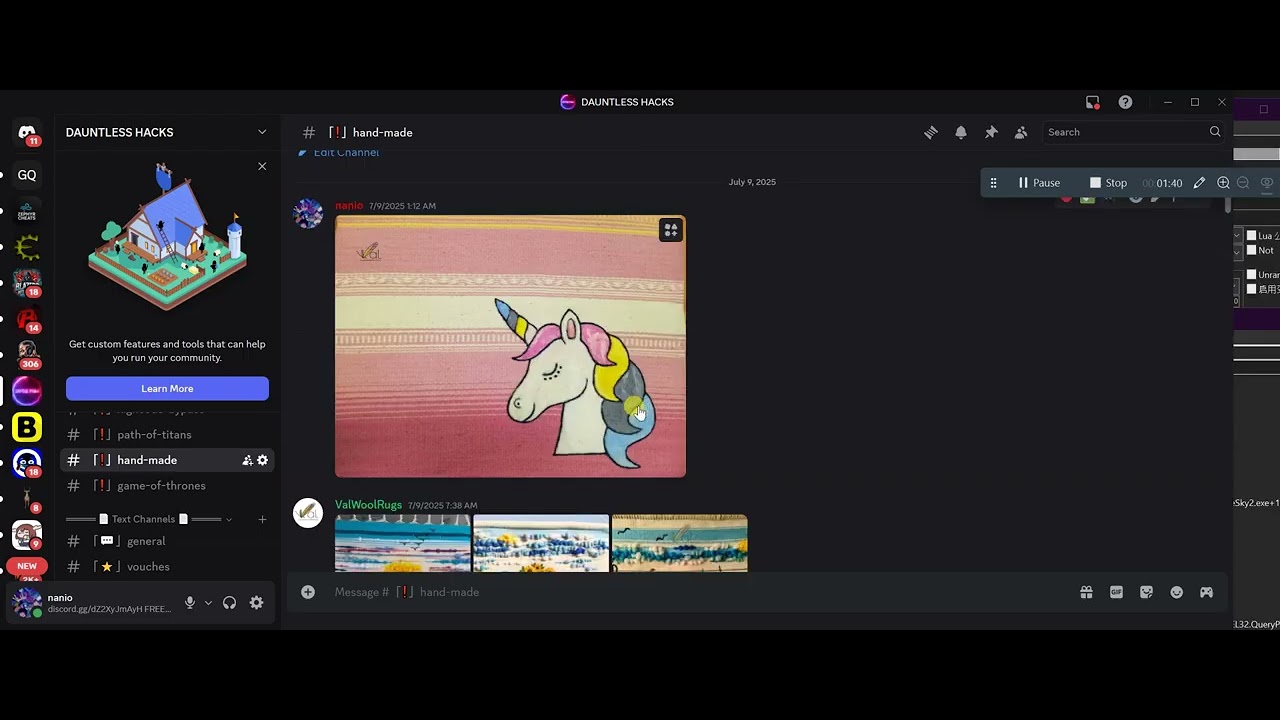Open the sticker picker
Screen dimensions: 1280x720
(1147, 592)
